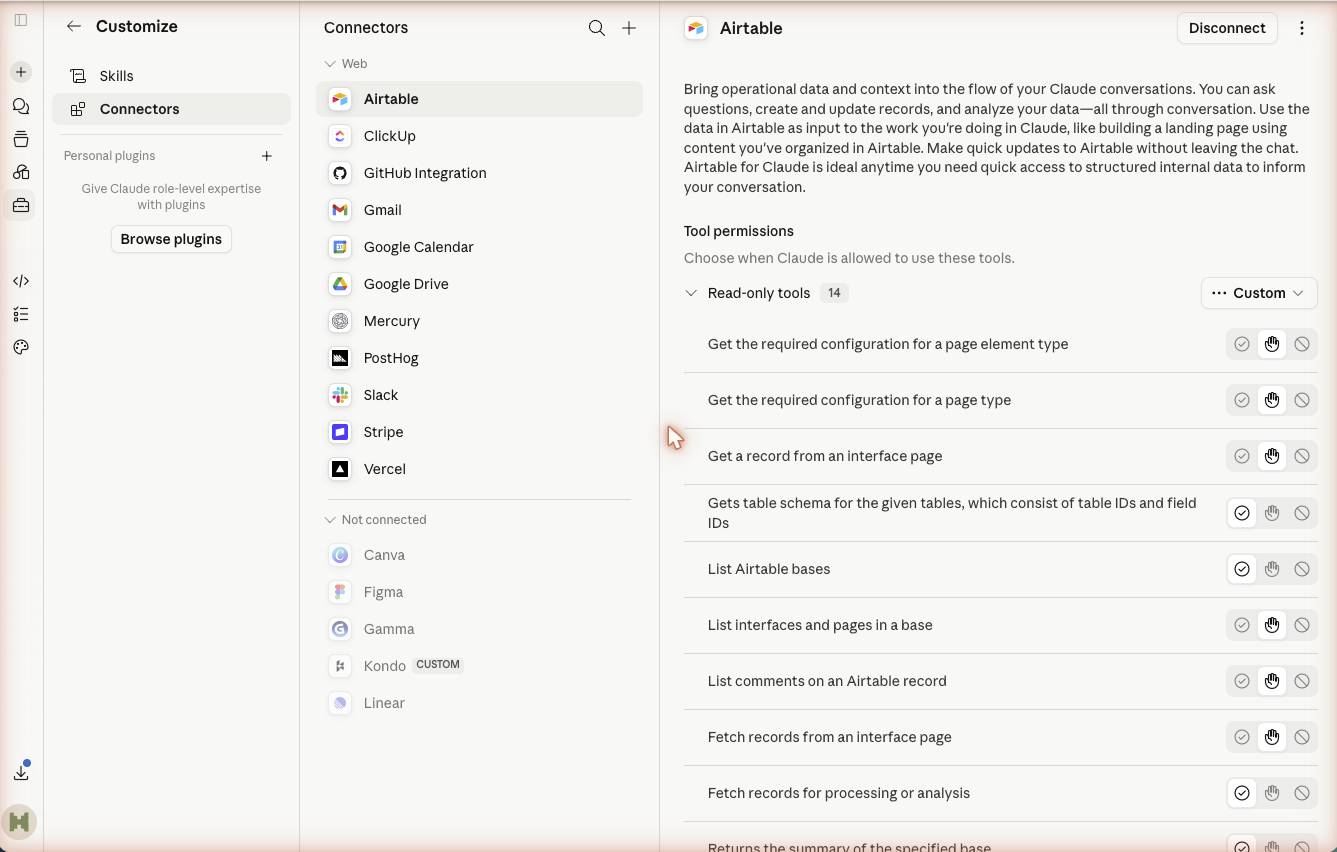Disconnect the Airtable connector
This screenshot has height=852, width=1337.
point(1227,28)
